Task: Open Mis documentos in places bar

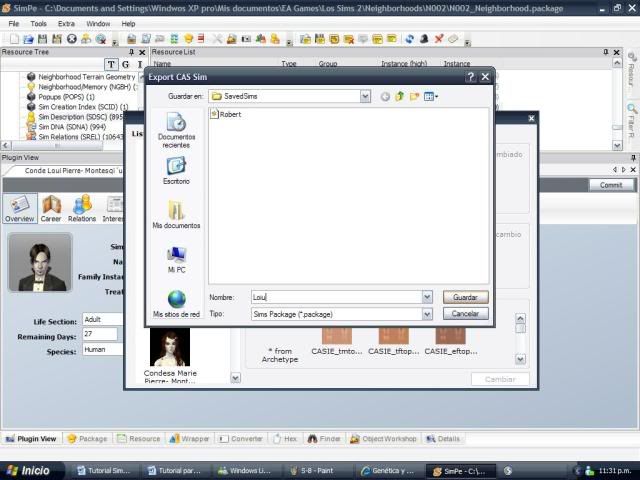Action: [176, 214]
